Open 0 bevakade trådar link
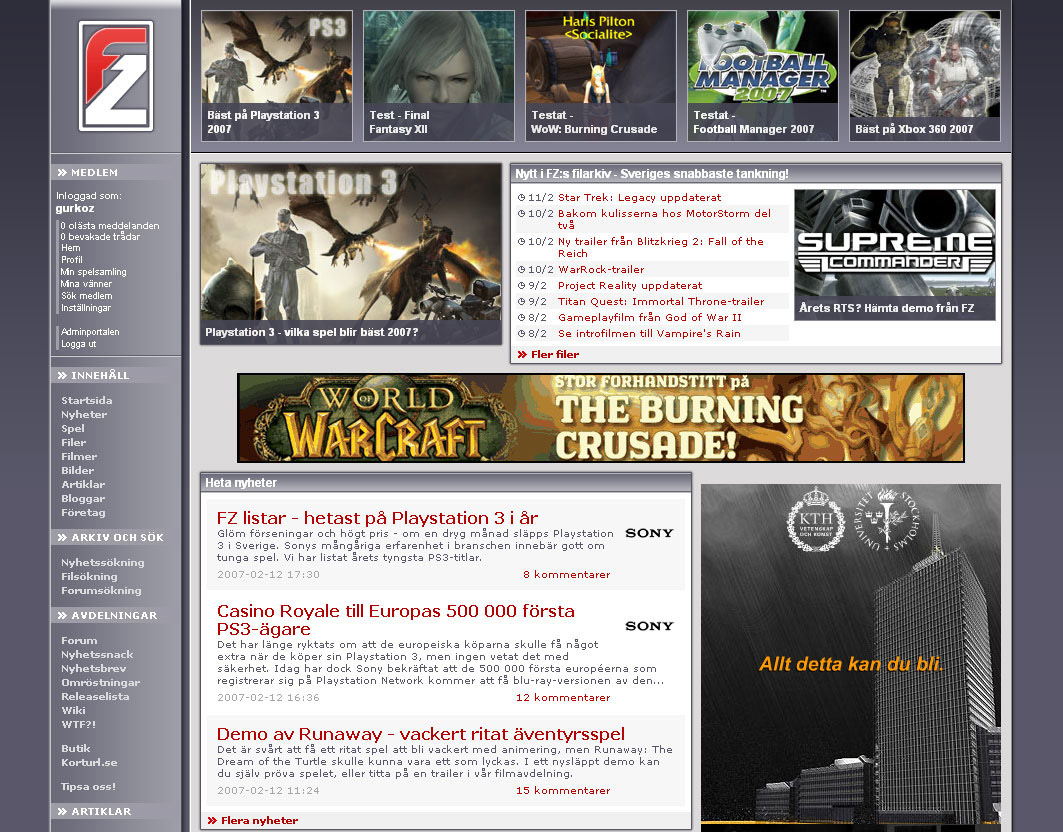1063x832 pixels. tap(100, 237)
